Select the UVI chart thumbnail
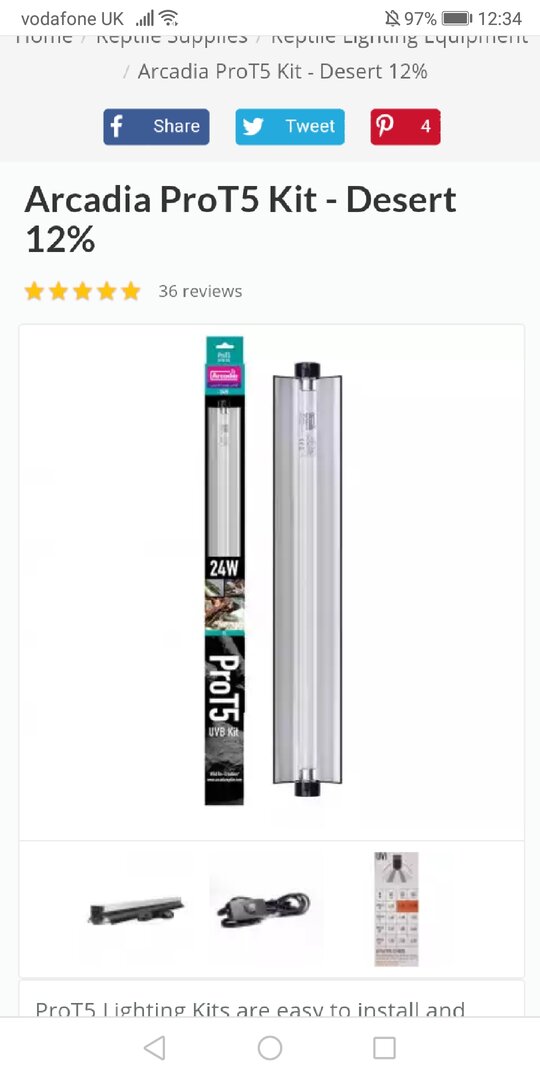Viewport: 540px width, 1080px height. pos(396,908)
